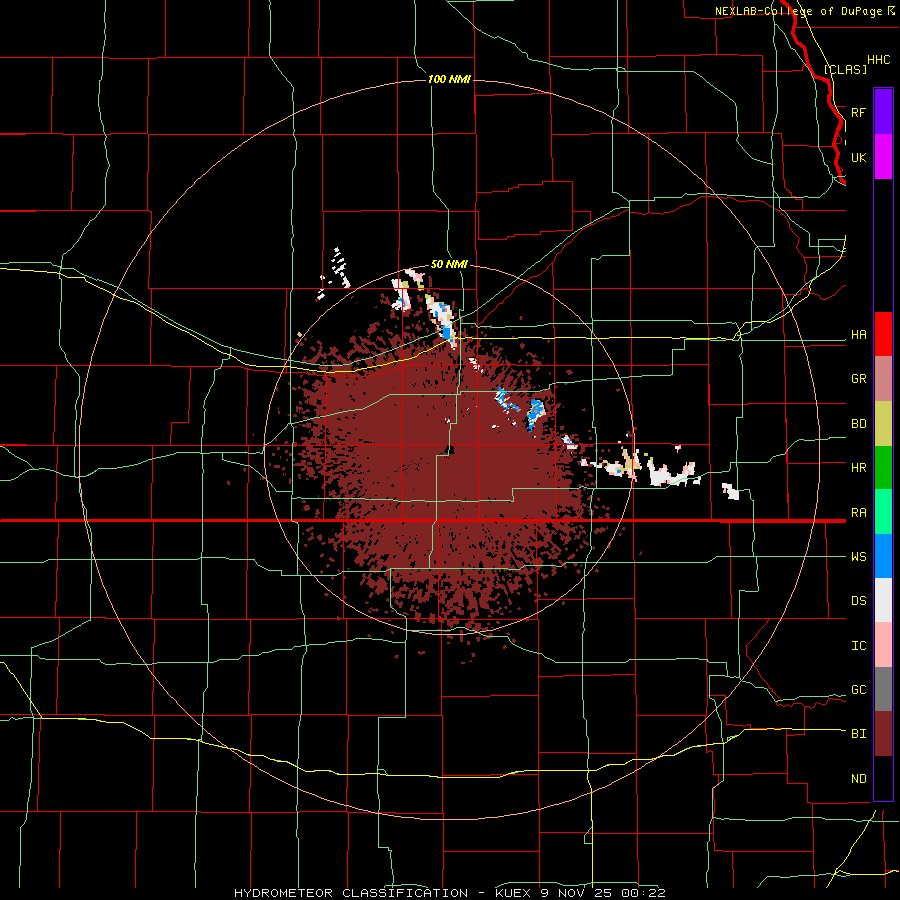The width and height of the screenshot is (900, 900).
Task: Click the "HHC" product label
Action: [878, 60]
